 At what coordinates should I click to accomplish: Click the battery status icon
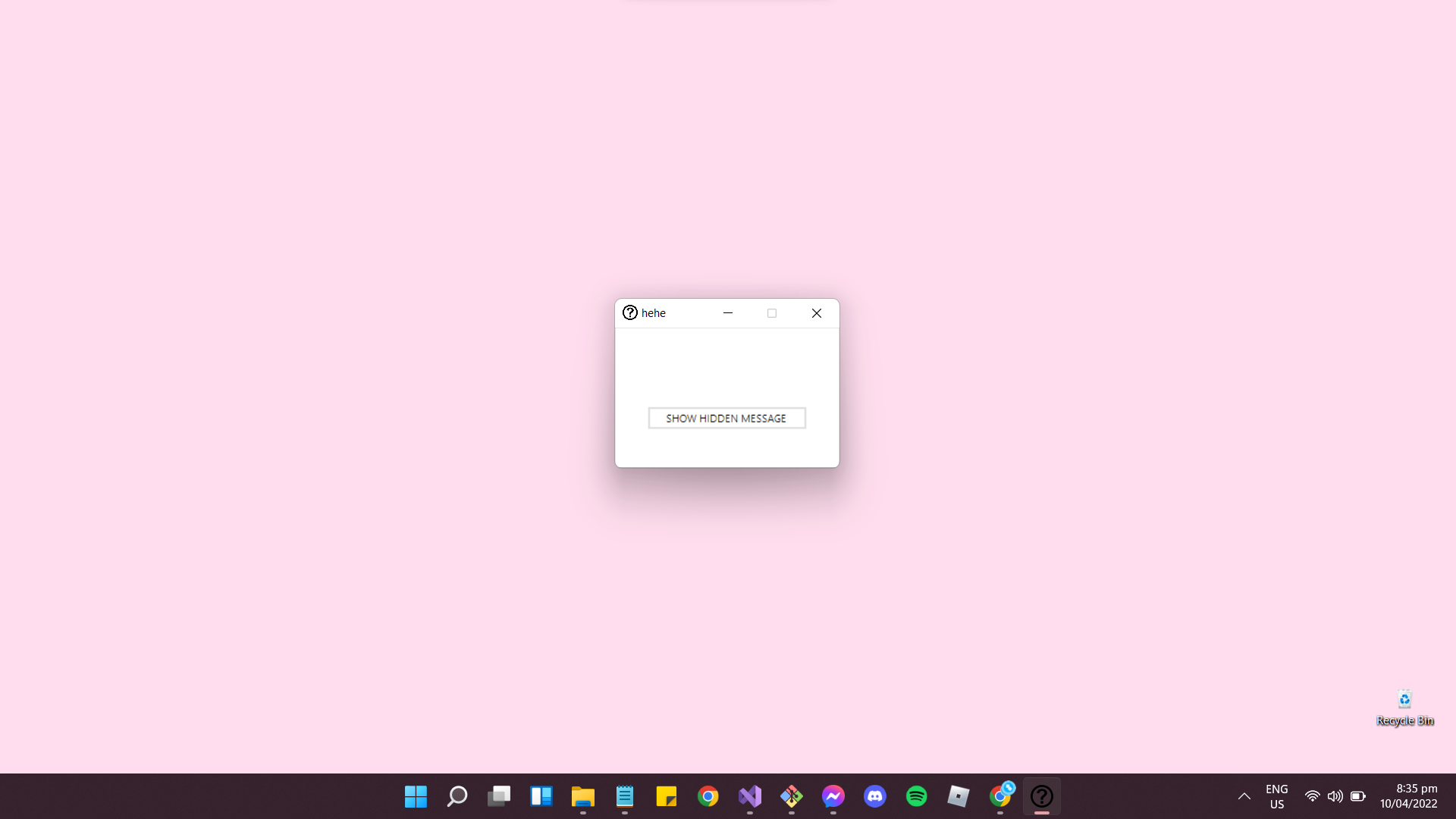[x=1358, y=796]
